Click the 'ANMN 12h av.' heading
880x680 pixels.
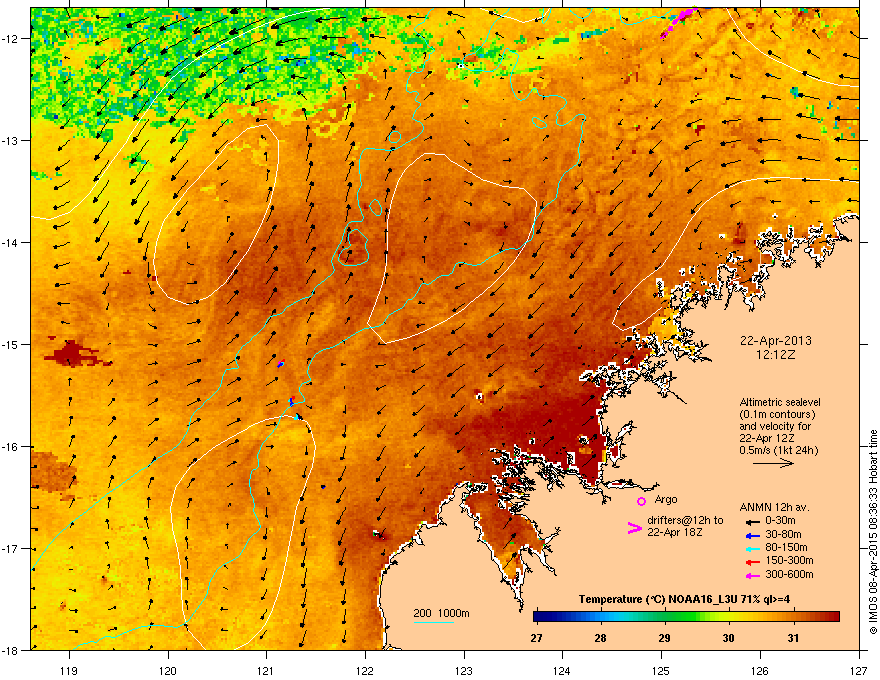774,508
